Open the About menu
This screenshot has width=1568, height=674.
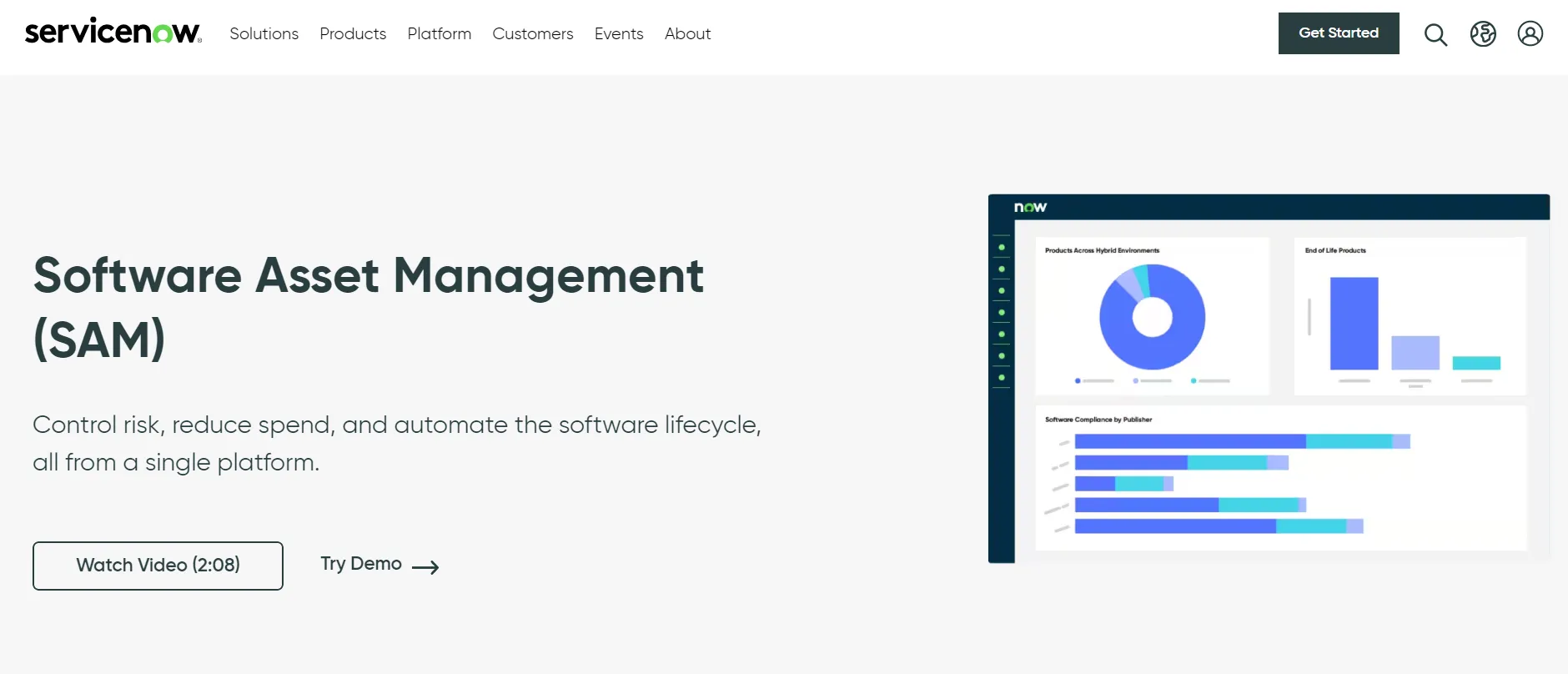pyautogui.click(x=688, y=33)
